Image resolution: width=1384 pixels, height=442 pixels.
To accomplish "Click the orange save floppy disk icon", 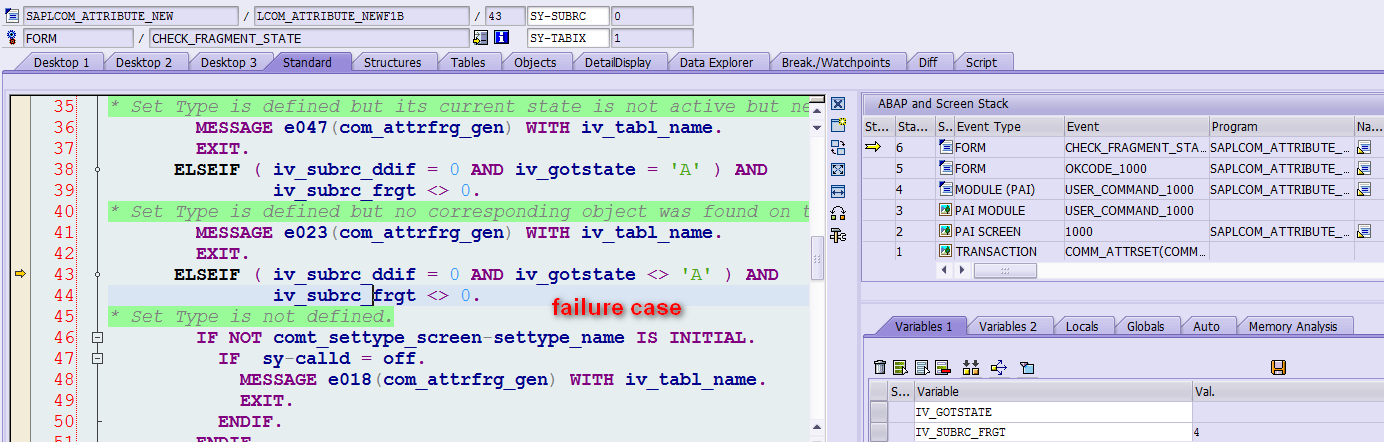I will tap(1278, 368).
